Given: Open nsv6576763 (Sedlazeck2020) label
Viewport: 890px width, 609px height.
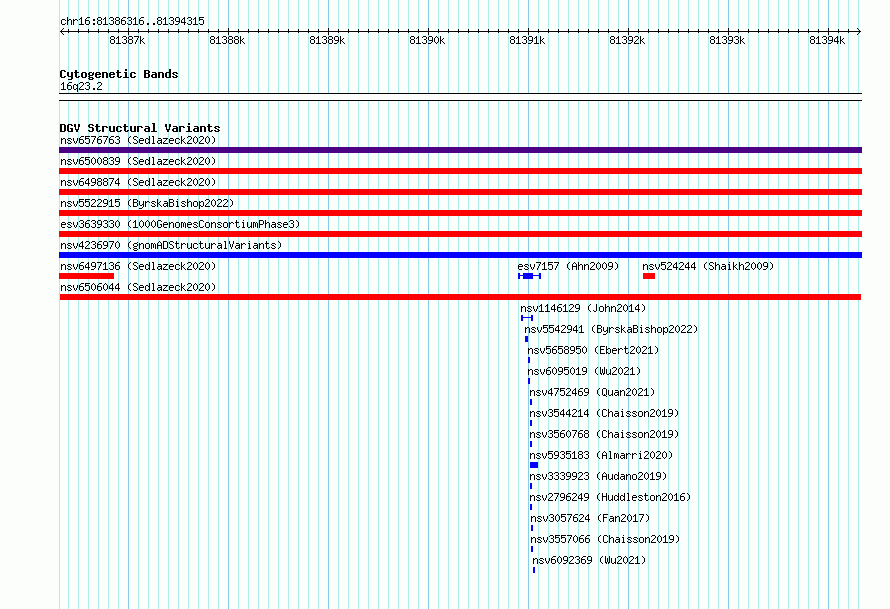Looking at the screenshot, I should click(138, 140).
